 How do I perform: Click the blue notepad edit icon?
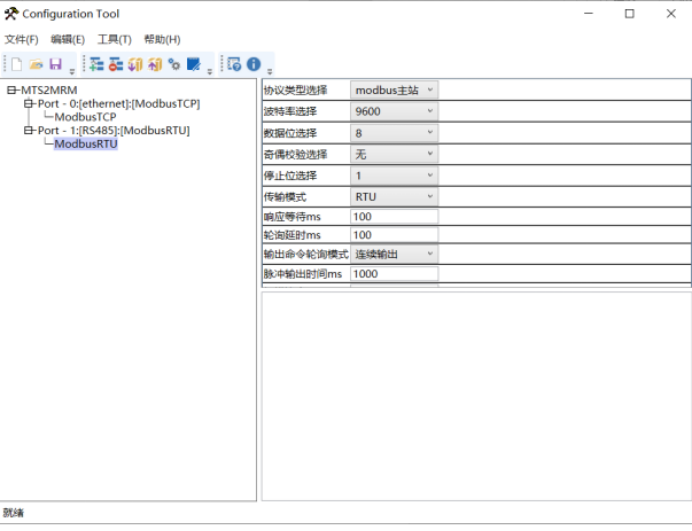tap(194, 64)
